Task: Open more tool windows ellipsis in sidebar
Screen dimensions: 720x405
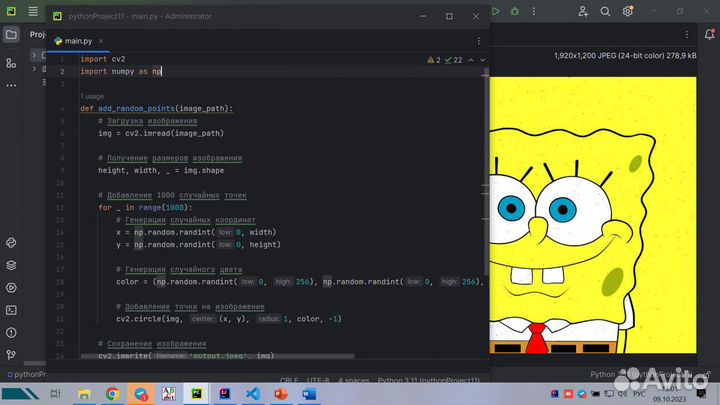Action: [x=11, y=87]
